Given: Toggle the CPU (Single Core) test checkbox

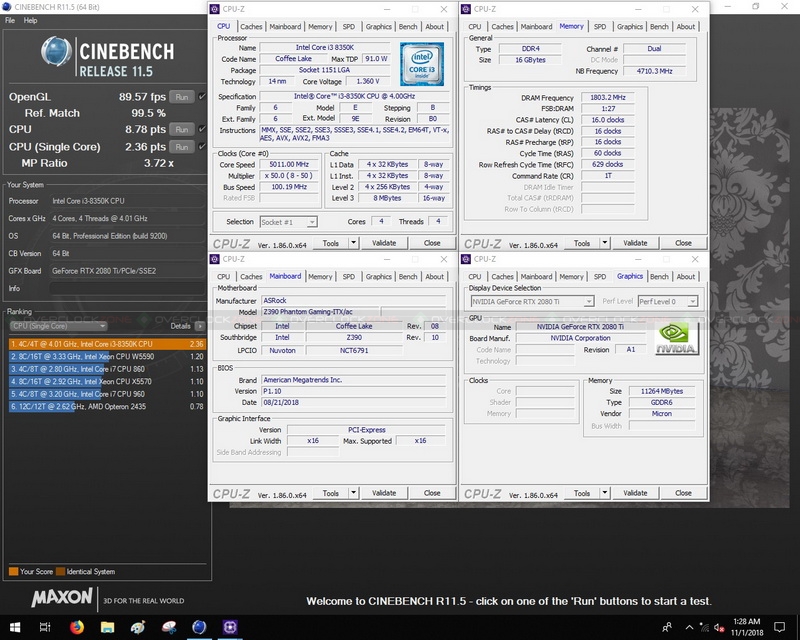Looking at the screenshot, I should (202, 146).
